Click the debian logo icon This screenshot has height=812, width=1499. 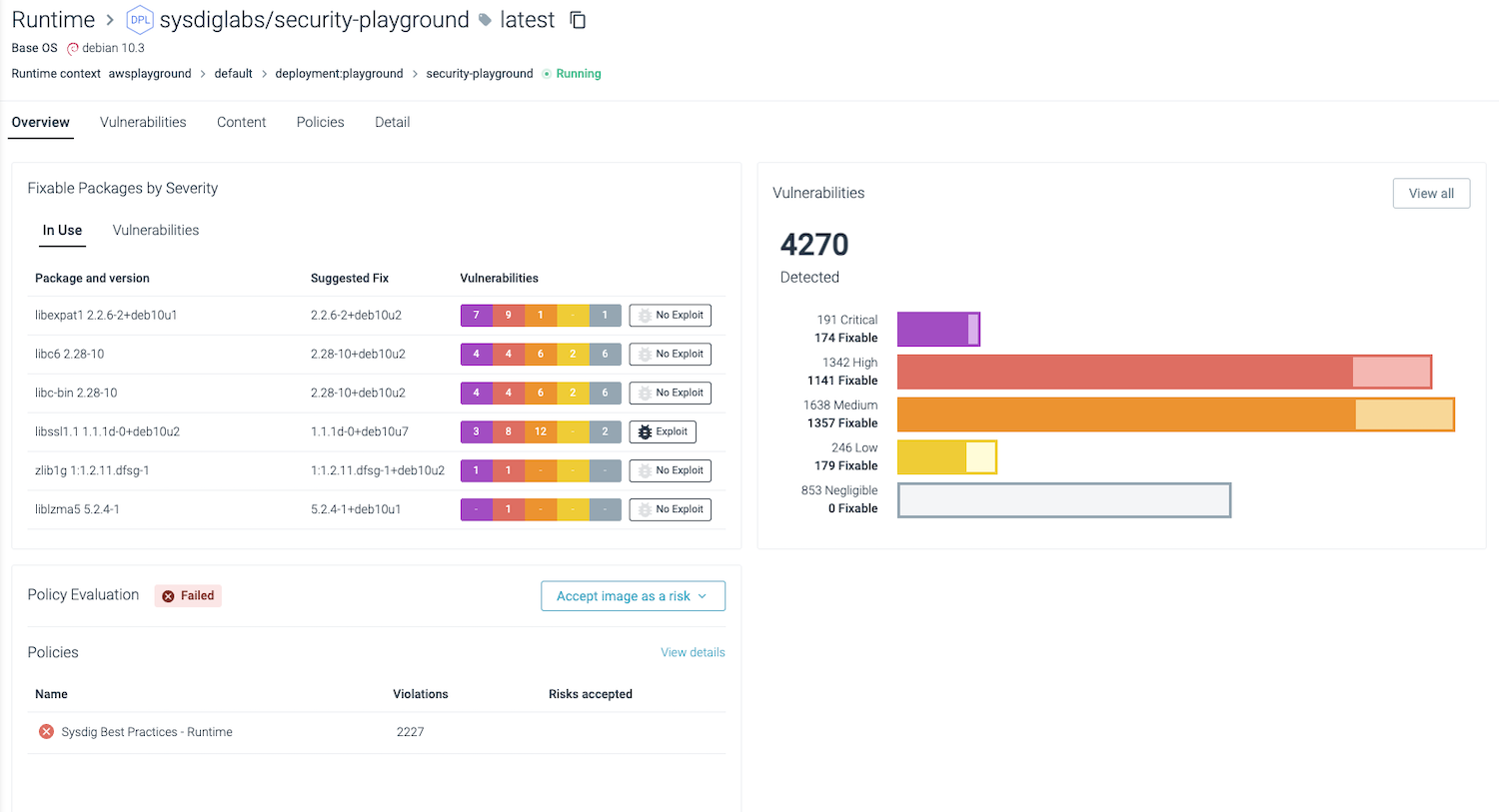[x=72, y=48]
